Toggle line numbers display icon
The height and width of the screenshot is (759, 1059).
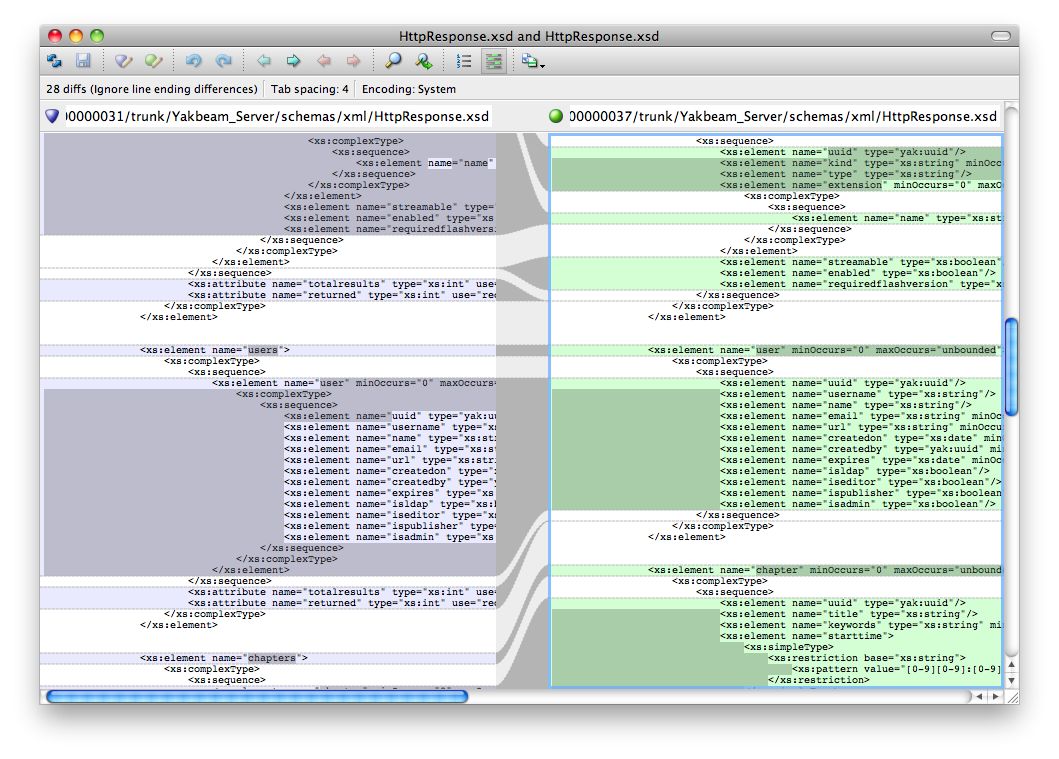[464, 61]
